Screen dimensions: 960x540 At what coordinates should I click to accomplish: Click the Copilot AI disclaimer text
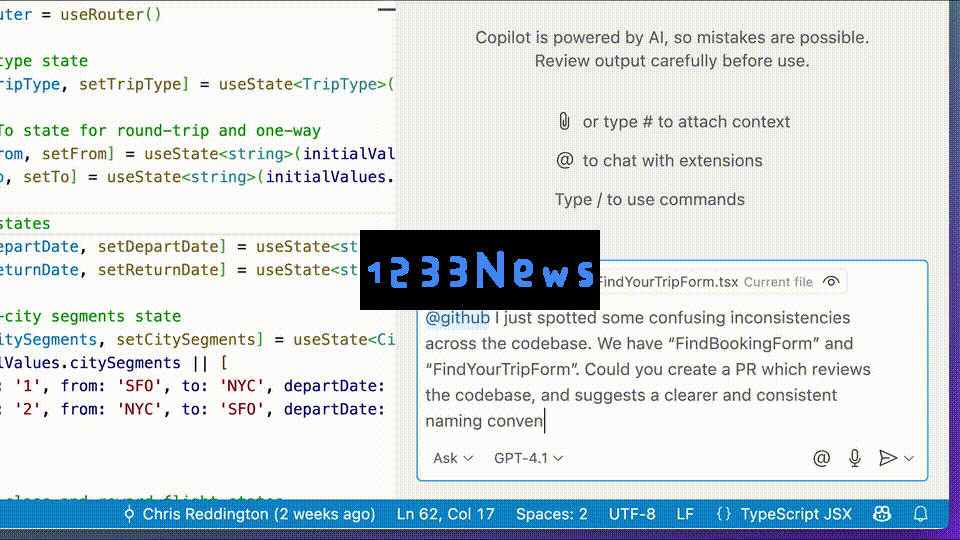tap(672, 49)
